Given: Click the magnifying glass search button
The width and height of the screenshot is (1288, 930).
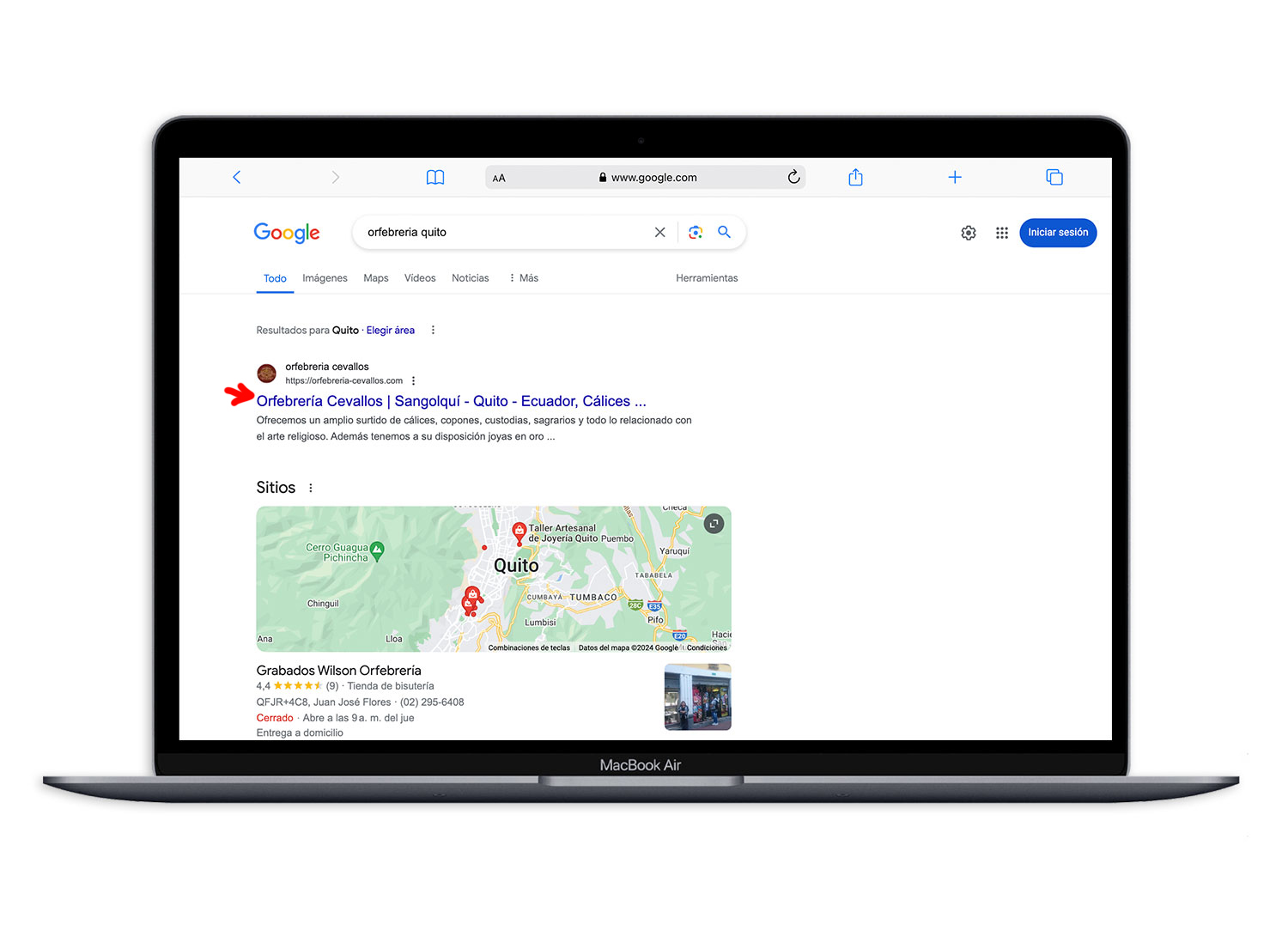Looking at the screenshot, I should point(725,233).
